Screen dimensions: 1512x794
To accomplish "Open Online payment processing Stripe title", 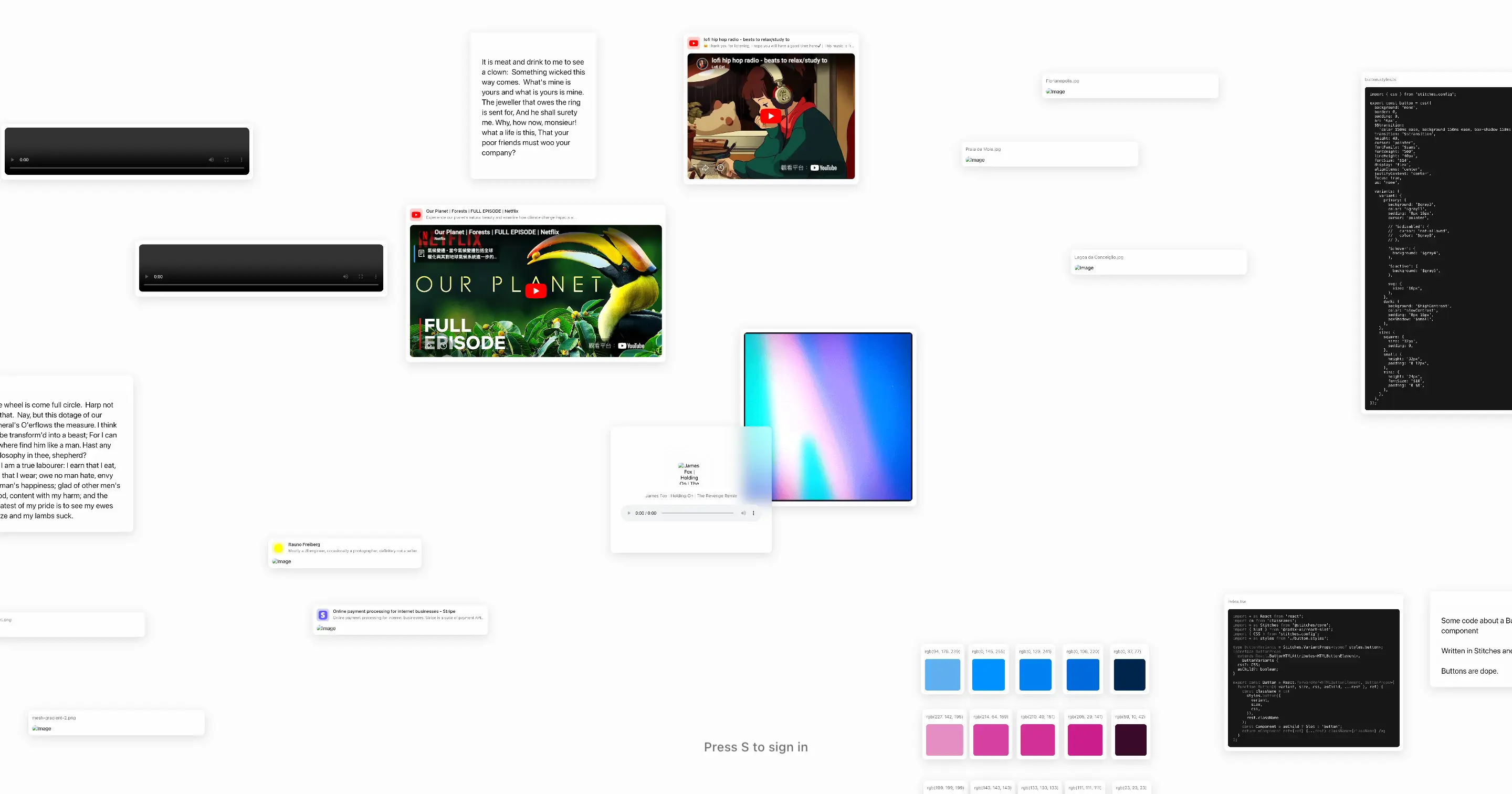I will tap(394, 611).
